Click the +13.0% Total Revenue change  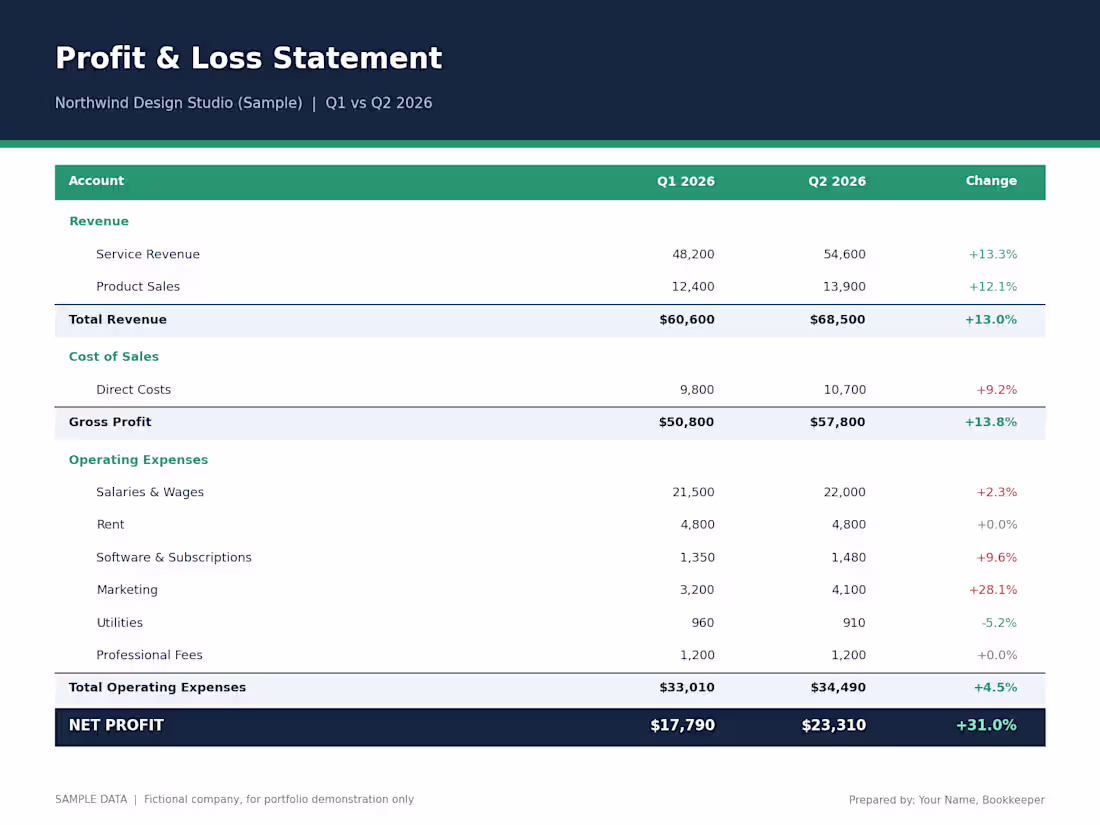coord(991,319)
